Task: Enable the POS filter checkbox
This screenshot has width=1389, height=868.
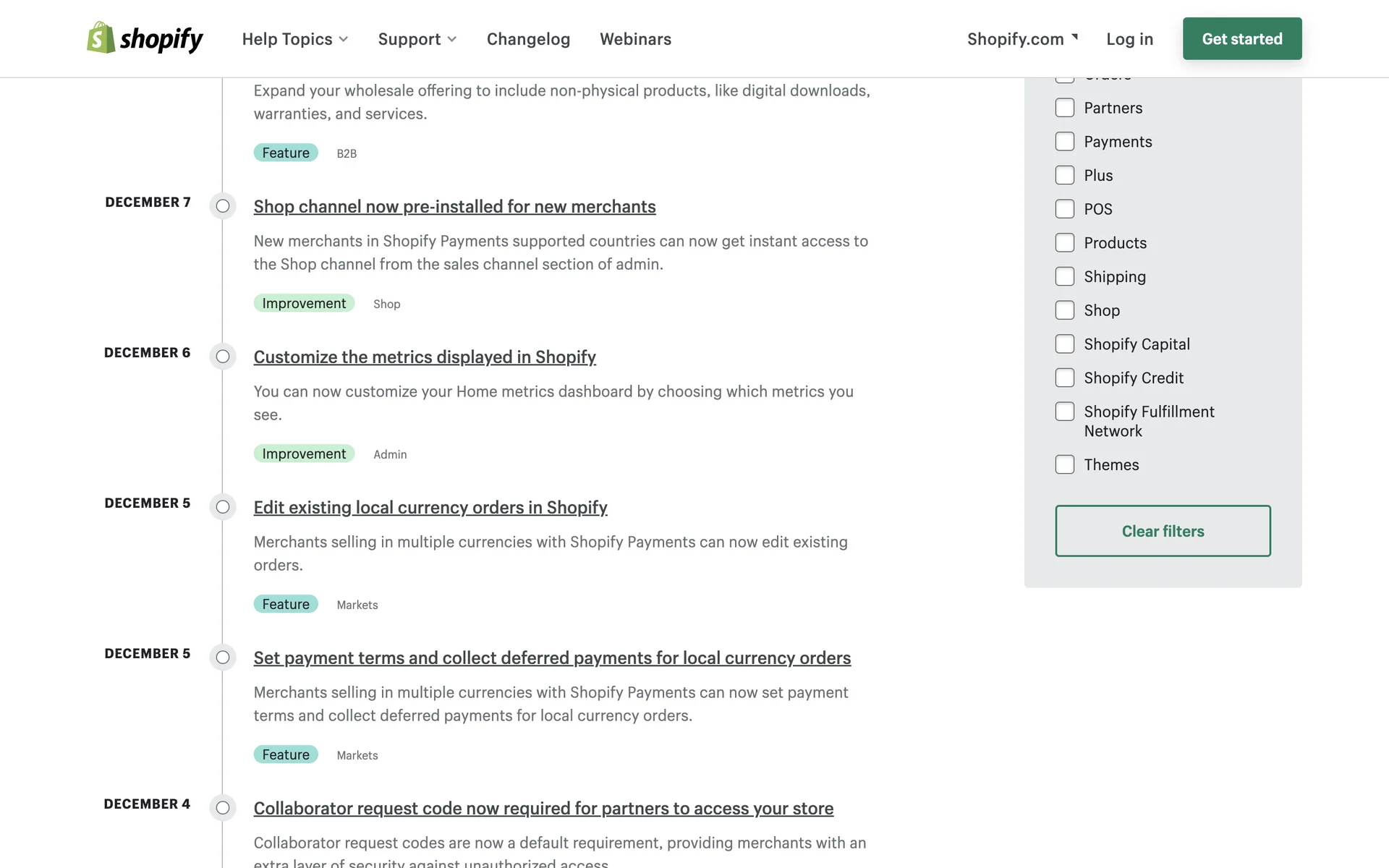Action: (x=1065, y=209)
